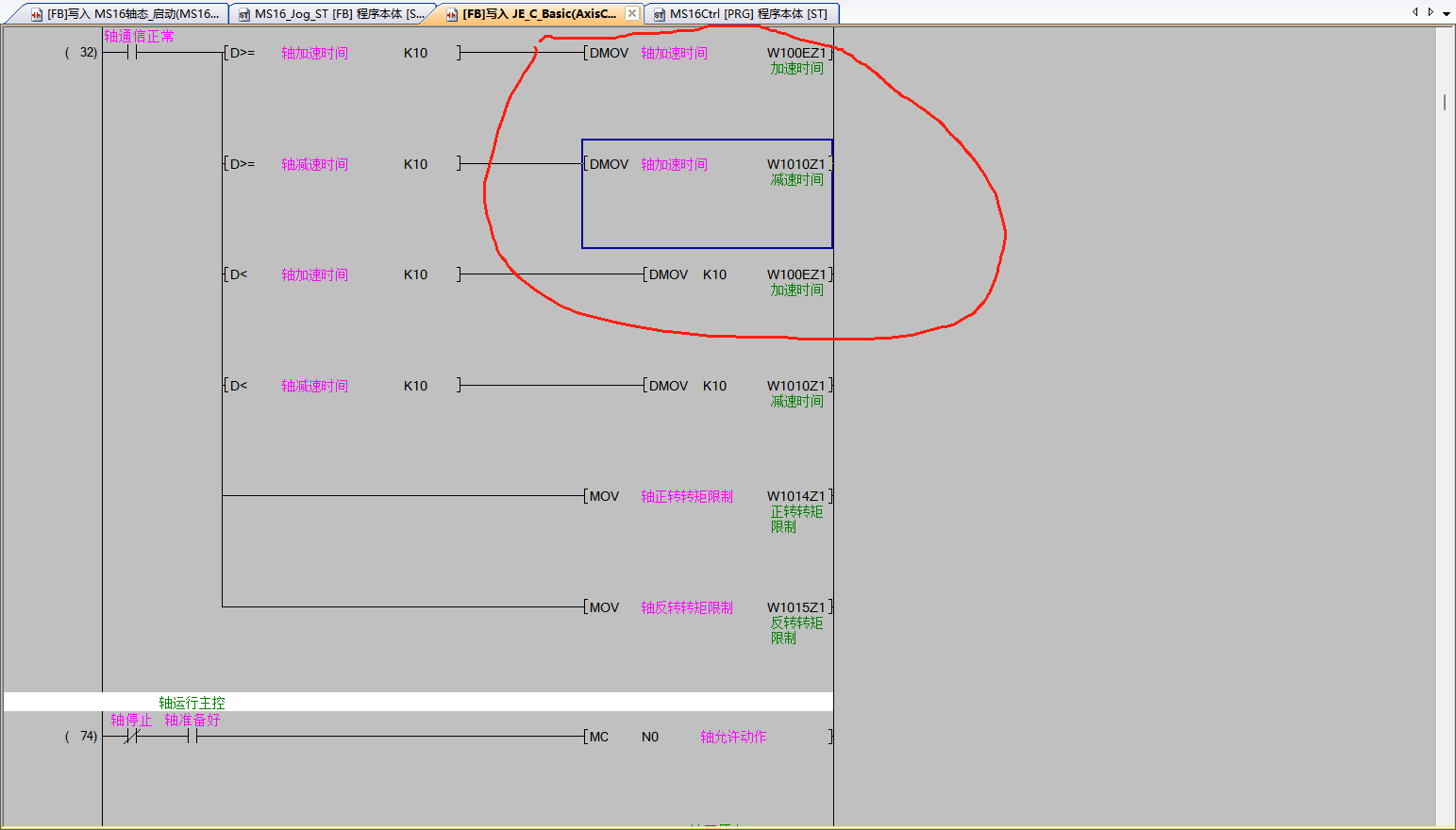
Task: Select the DMOV K10 W1010Z1 instruction
Action: (738, 386)
